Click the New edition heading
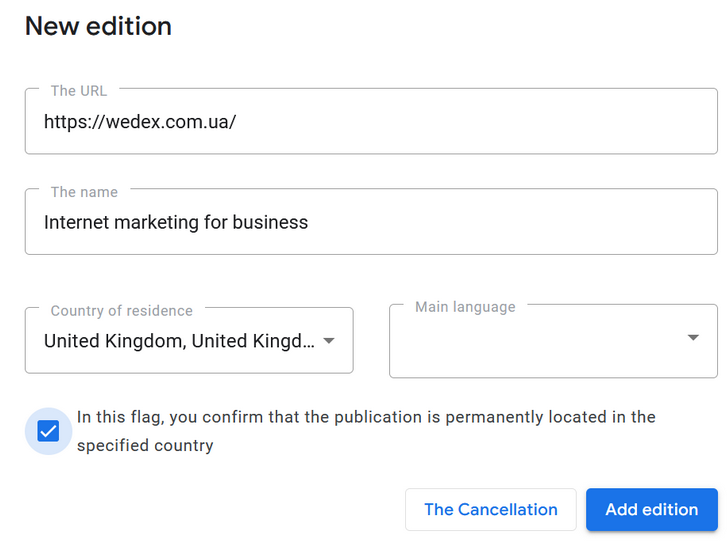The image size is (728, 548). point(98,26)
